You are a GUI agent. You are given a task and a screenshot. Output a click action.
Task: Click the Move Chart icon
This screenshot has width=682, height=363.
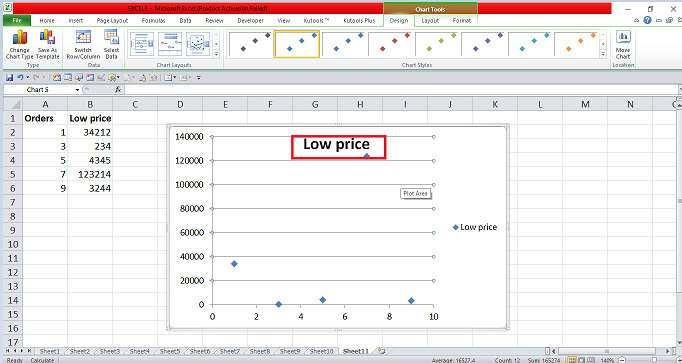(x=623, y=45)
